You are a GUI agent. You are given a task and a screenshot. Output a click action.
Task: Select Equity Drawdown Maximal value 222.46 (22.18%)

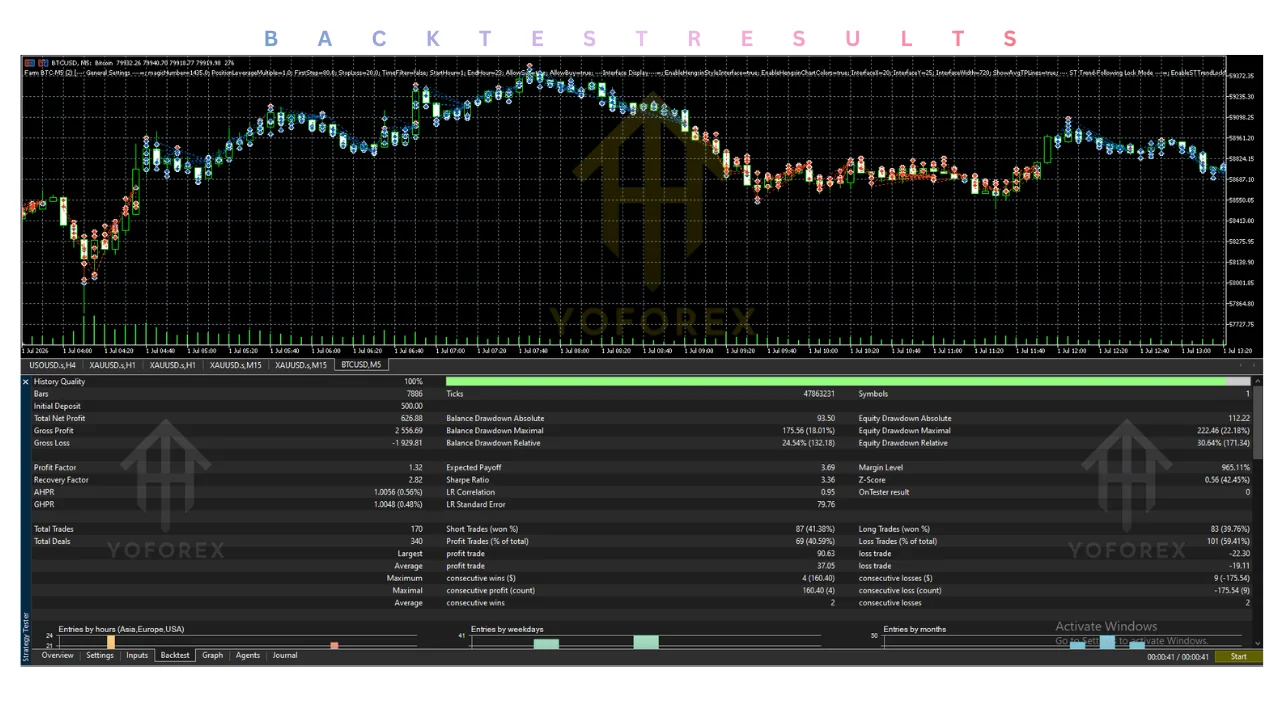[x=1223, y=431]
